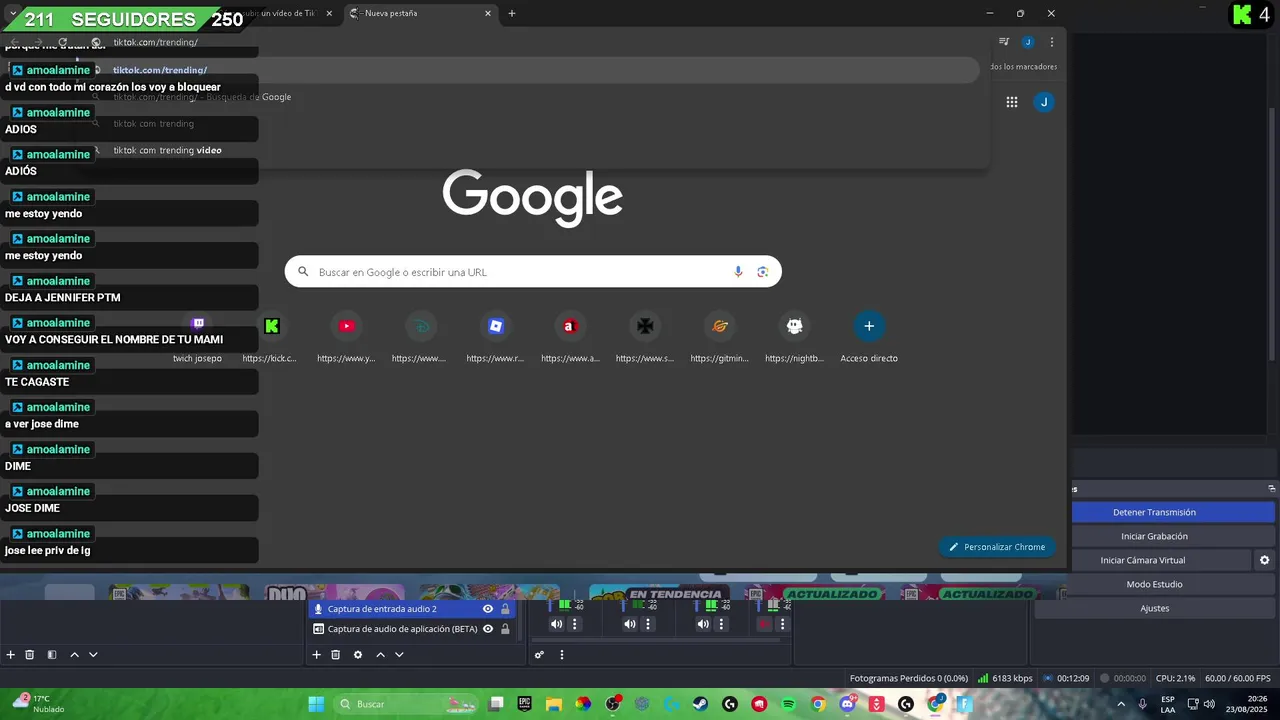The width and height of the screenshot is (1280, 720).
Task: Click Modo Estudio in OBS
Action: click(1154, 584)
